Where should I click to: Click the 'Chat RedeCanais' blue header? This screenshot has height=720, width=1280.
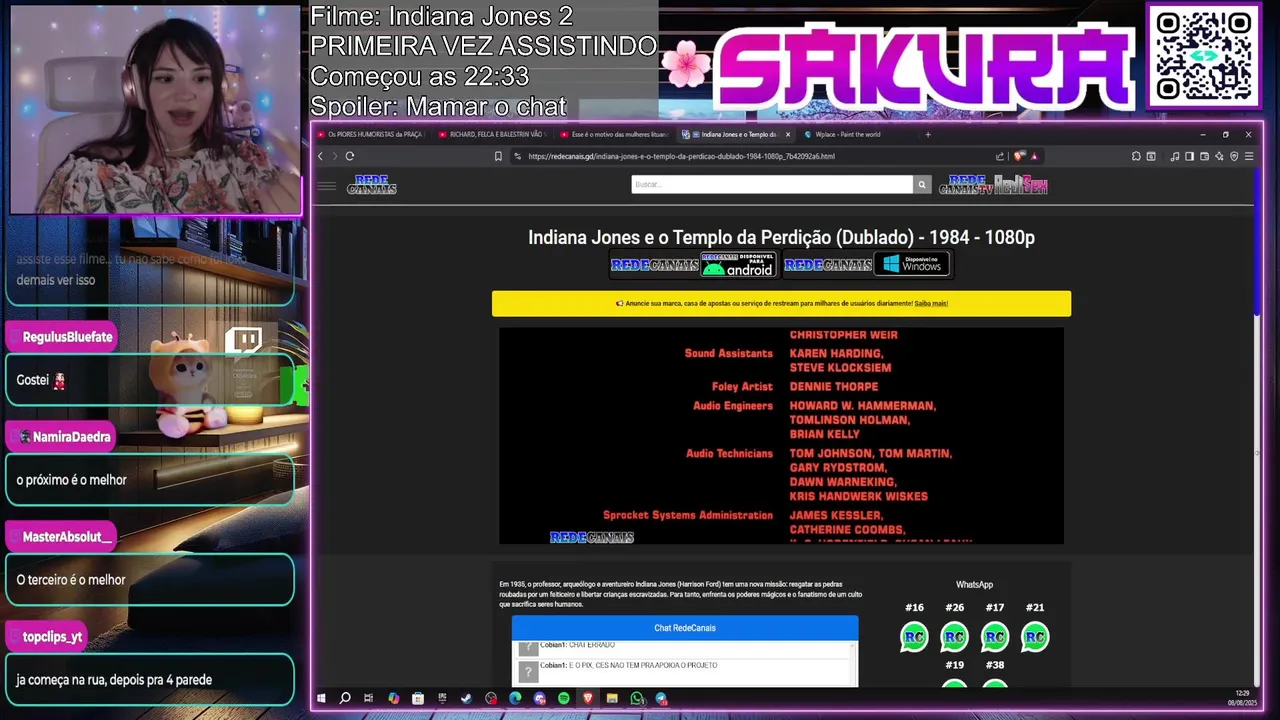(685, 628)
